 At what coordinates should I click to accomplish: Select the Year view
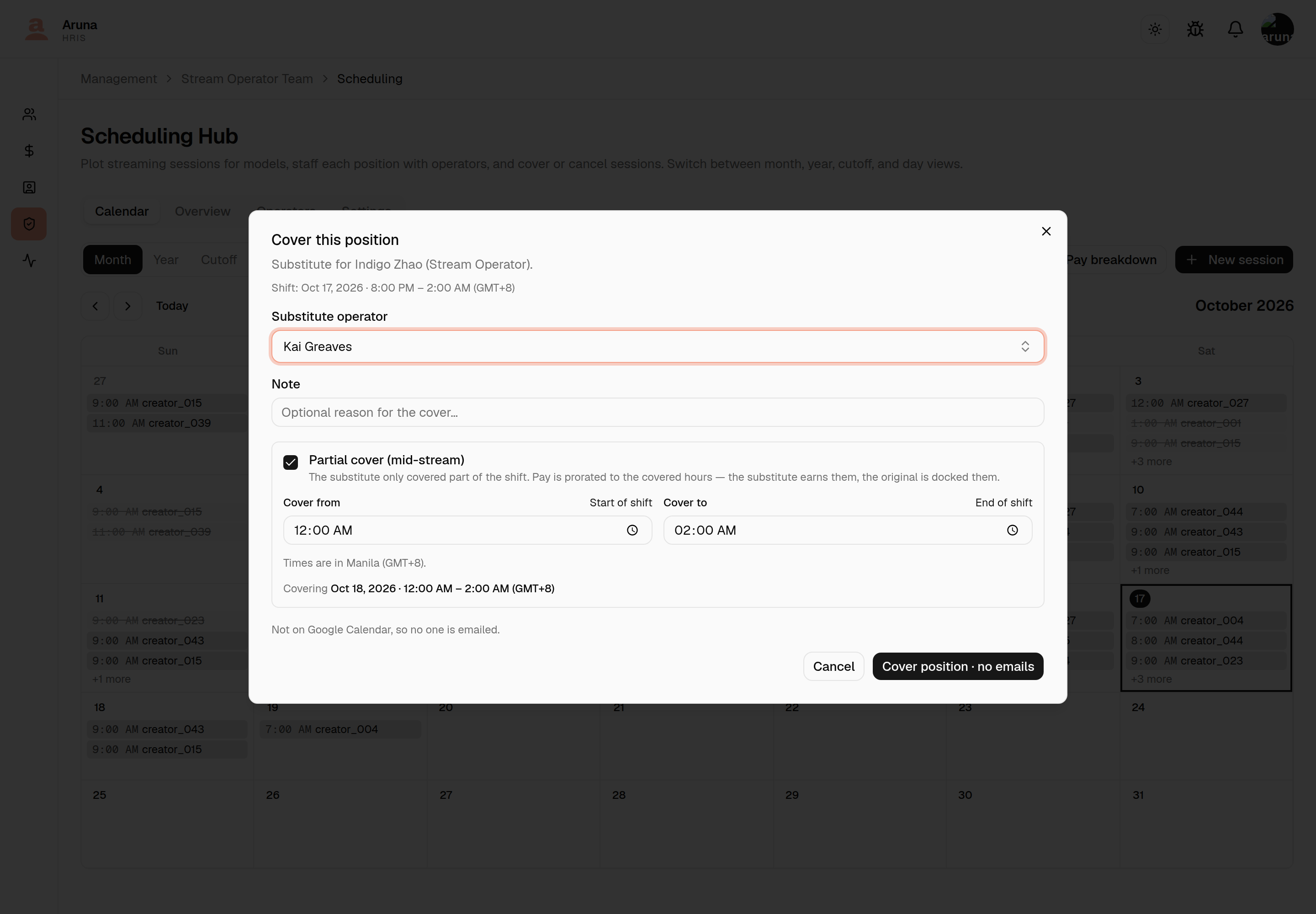click(165, 260)
